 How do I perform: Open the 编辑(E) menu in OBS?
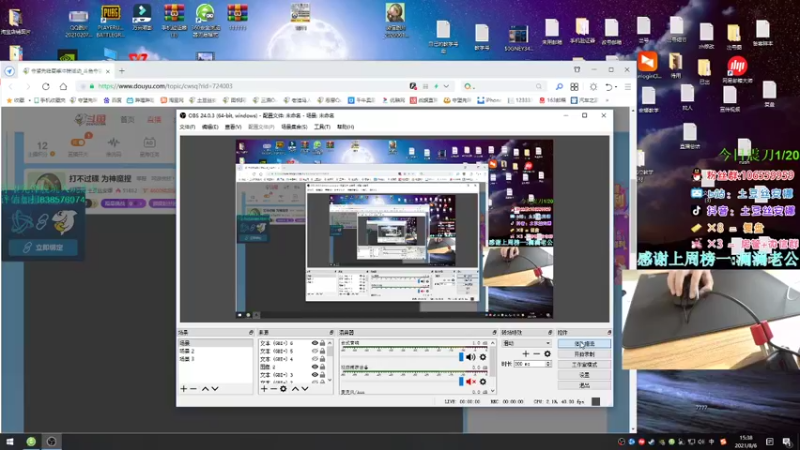[x=210, y=127]
